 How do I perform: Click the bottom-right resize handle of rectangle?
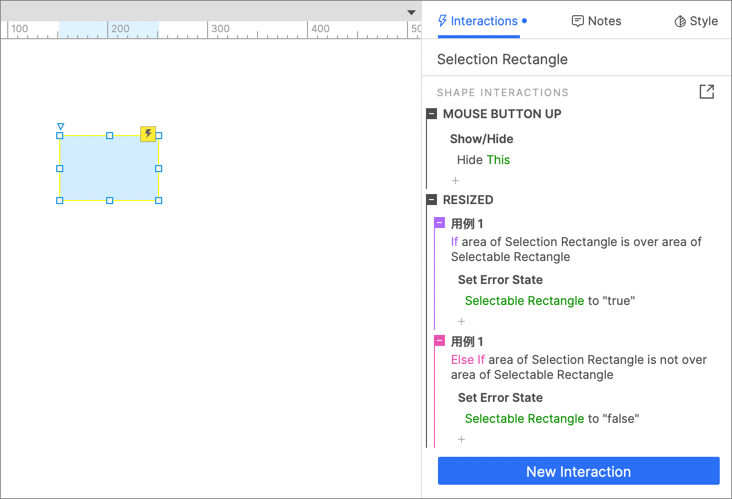(x=159, y=200)
